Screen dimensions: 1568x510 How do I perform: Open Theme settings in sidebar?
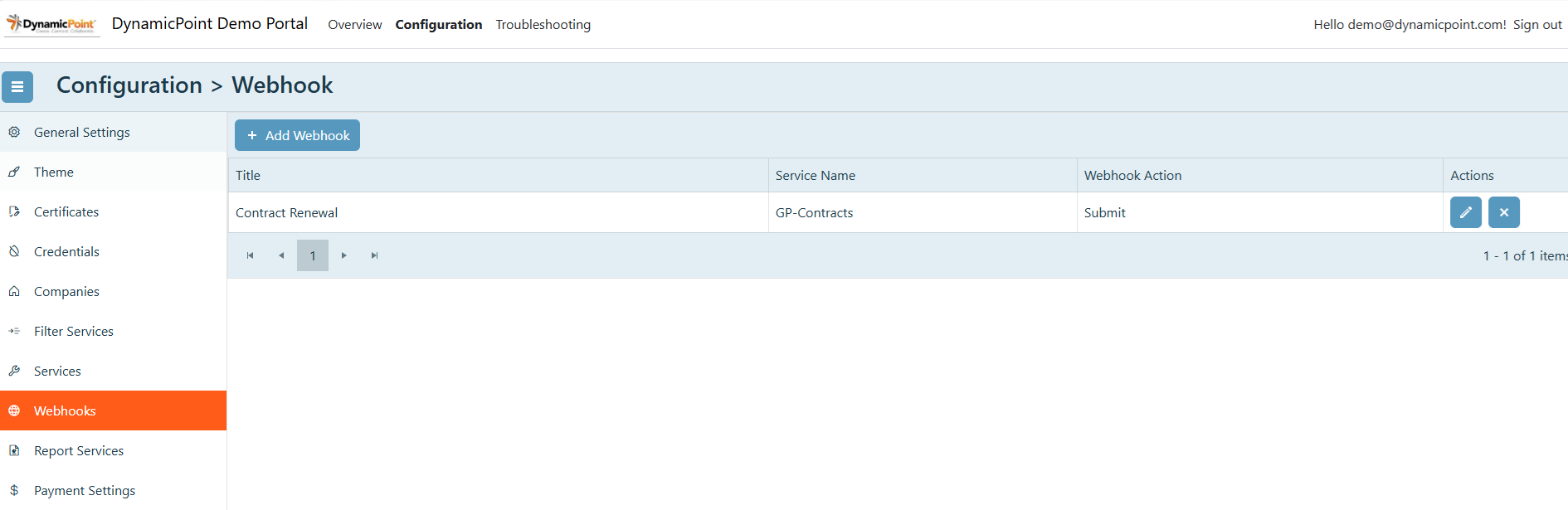click(113, 172)
